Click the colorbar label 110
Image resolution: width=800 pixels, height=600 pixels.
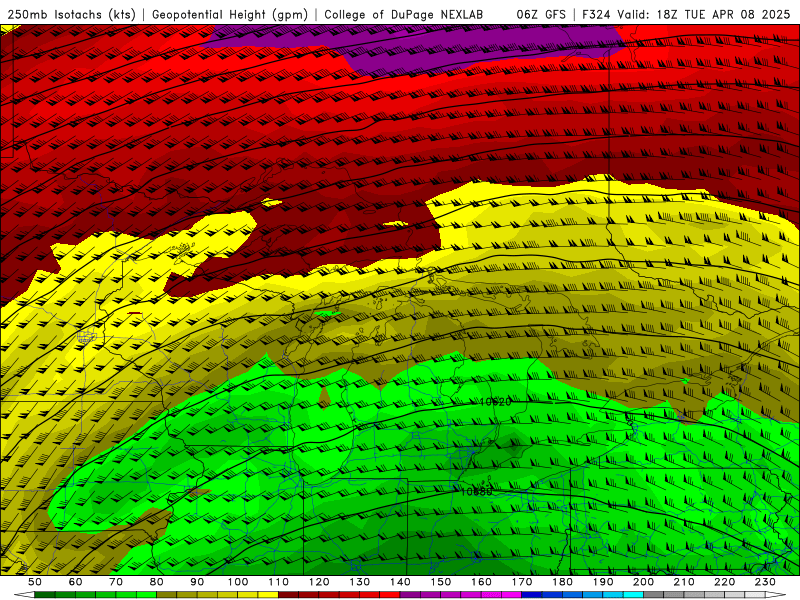pyautogui.click(x=278, y=582)
